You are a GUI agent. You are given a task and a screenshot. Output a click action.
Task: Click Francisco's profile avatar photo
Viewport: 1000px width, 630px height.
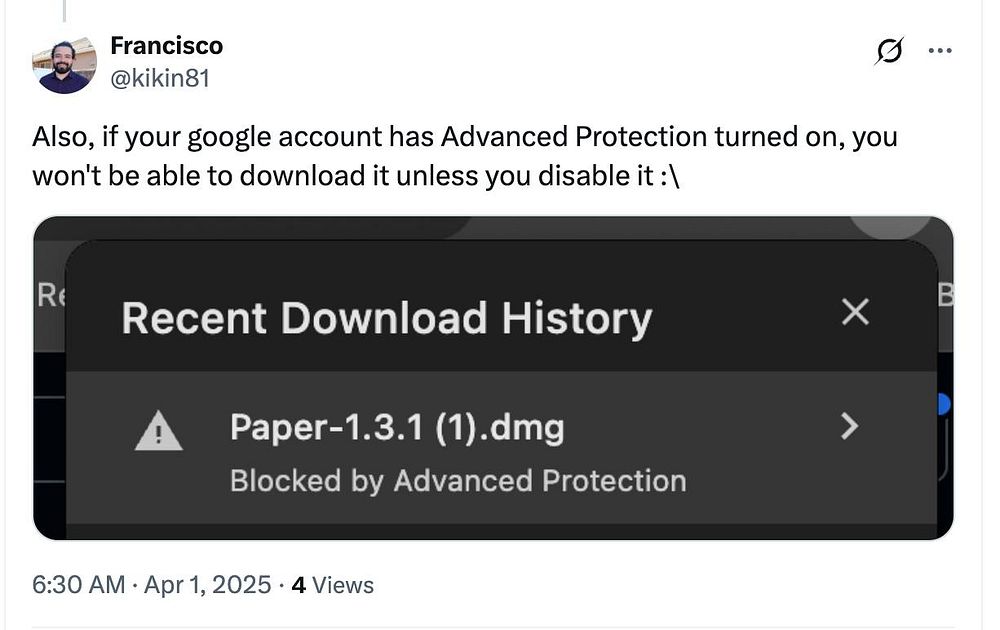click(x=63, y=66)
